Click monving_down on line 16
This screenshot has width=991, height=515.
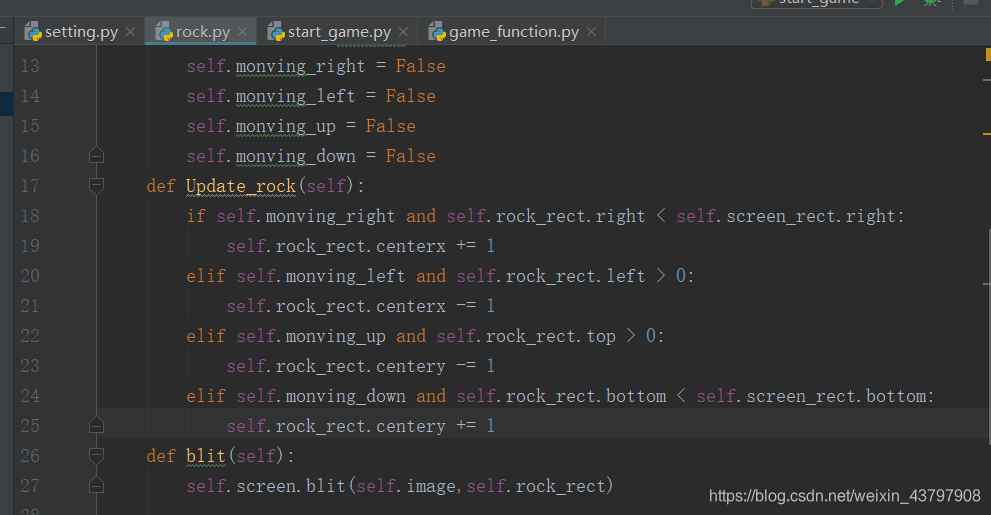[295, 156]
